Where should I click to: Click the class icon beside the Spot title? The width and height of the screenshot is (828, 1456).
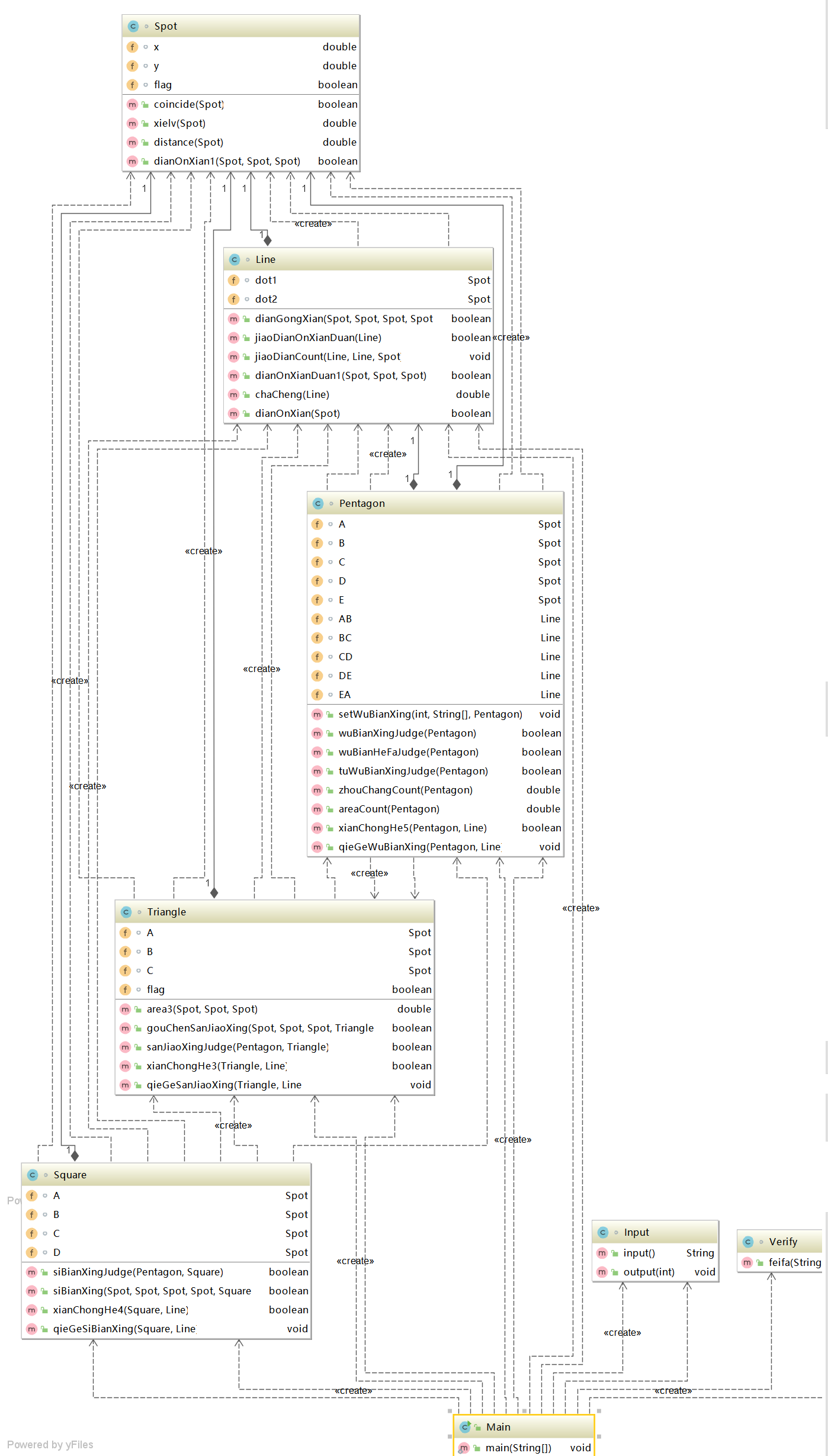coord(133,26)
